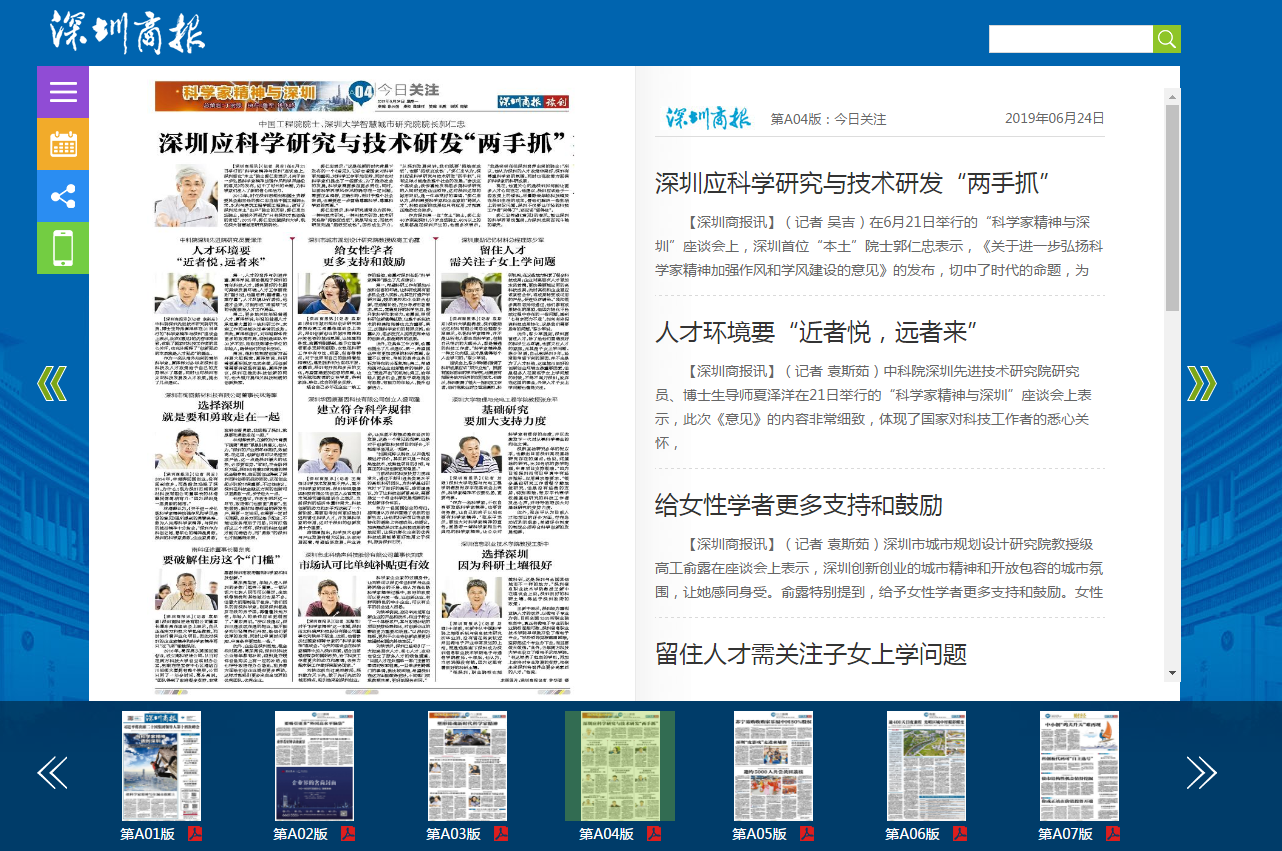This screenshot has width=1282, height=851.
Task: Open the purple hamburger menu
Action: click(x=63, y=92)
